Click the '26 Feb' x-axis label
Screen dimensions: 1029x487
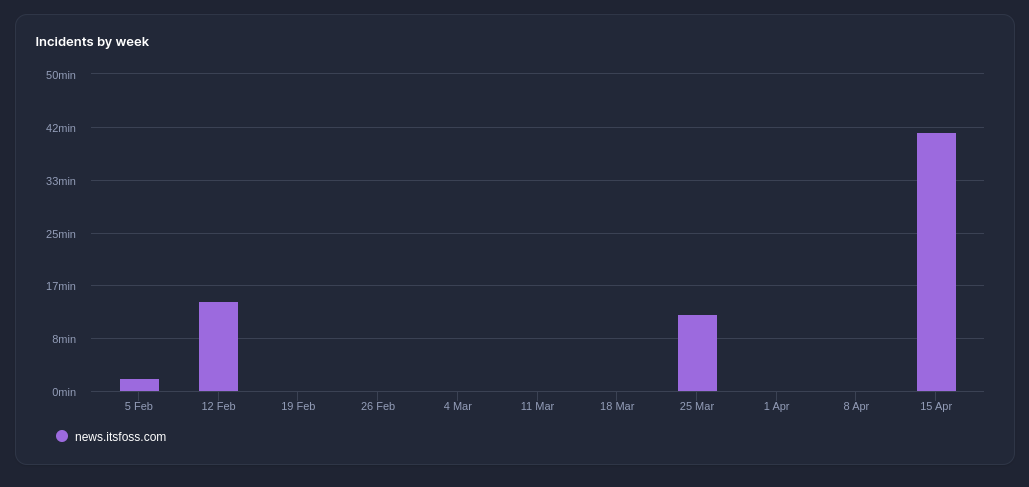coord(378,406)
